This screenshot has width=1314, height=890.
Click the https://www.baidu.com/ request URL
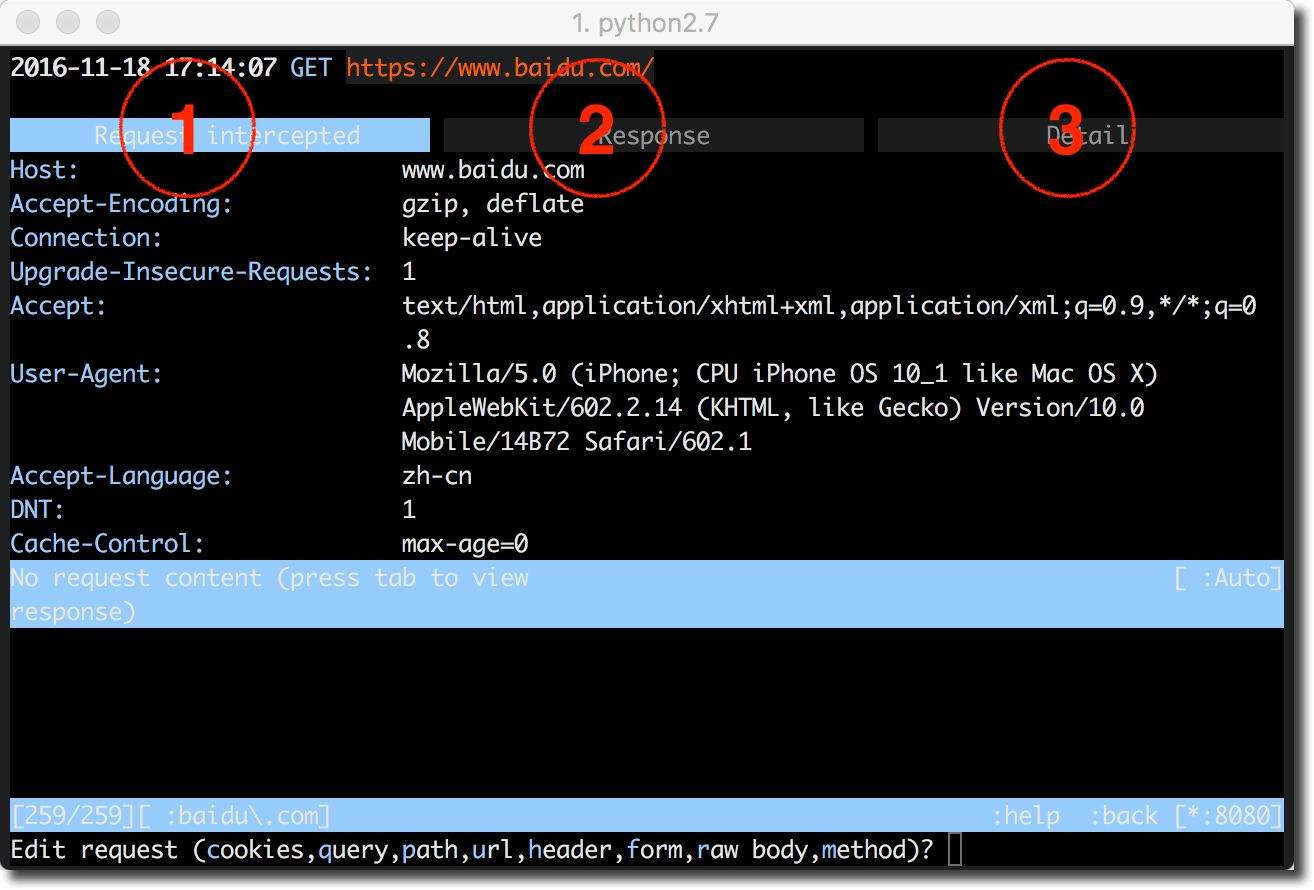click(x=500, y=68)
